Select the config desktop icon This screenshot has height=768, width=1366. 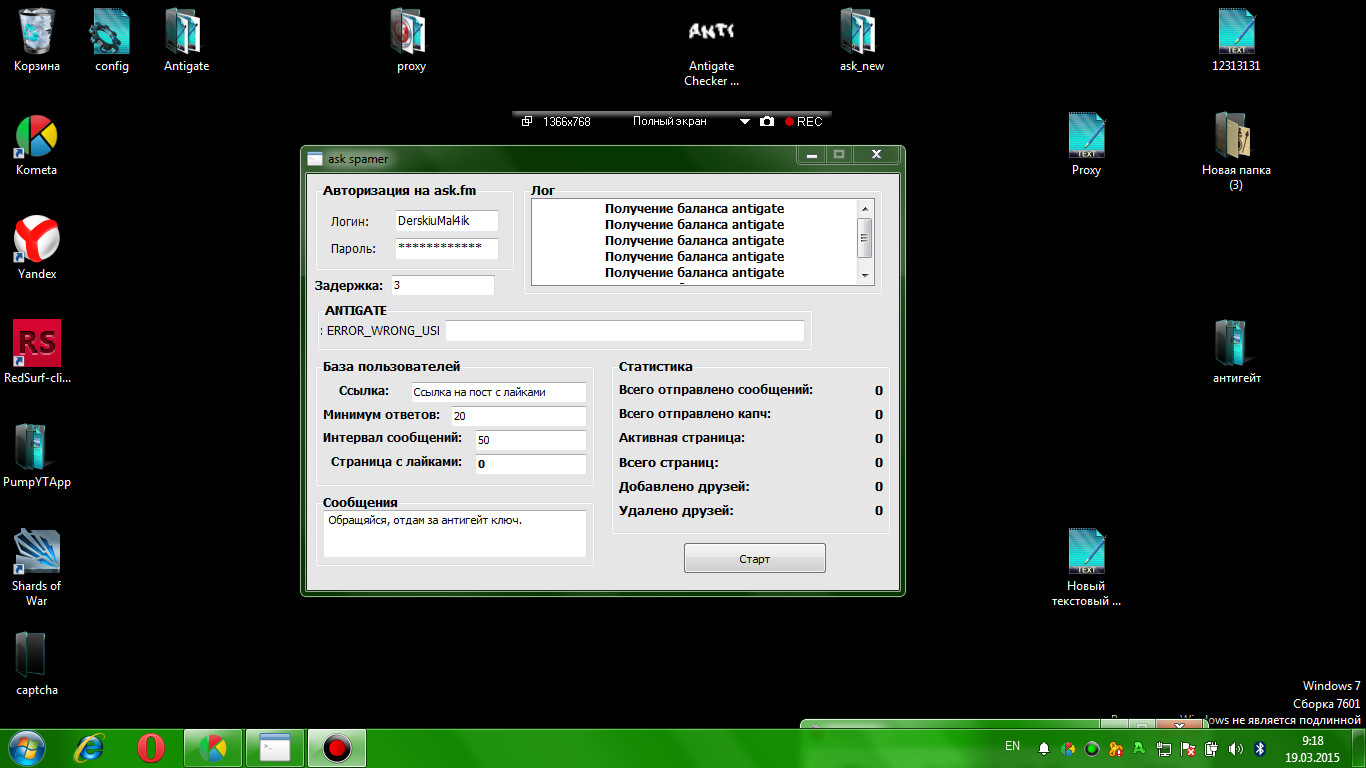[x=111, y=40]
